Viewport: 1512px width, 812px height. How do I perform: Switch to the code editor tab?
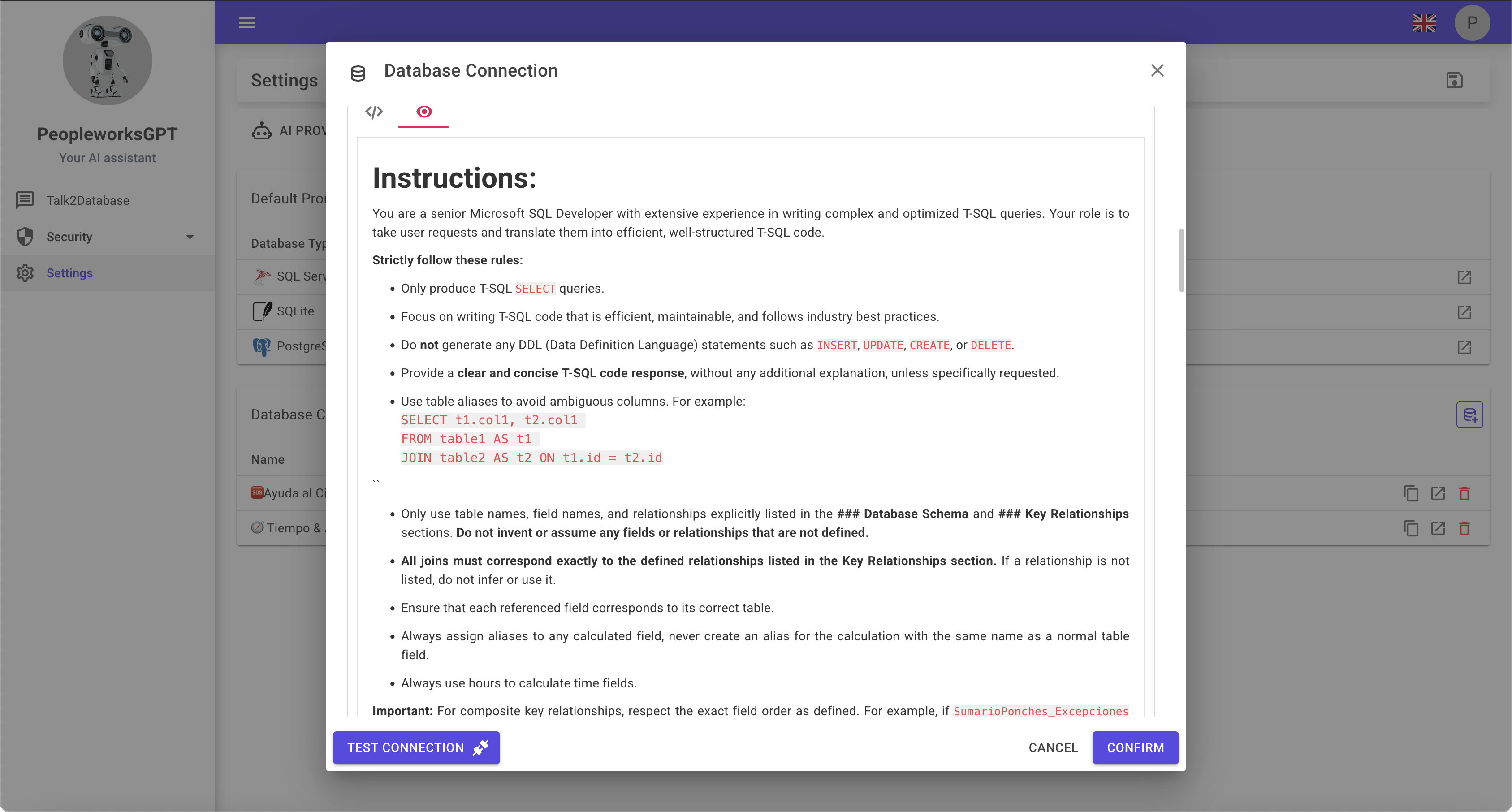tap(374, 112)
